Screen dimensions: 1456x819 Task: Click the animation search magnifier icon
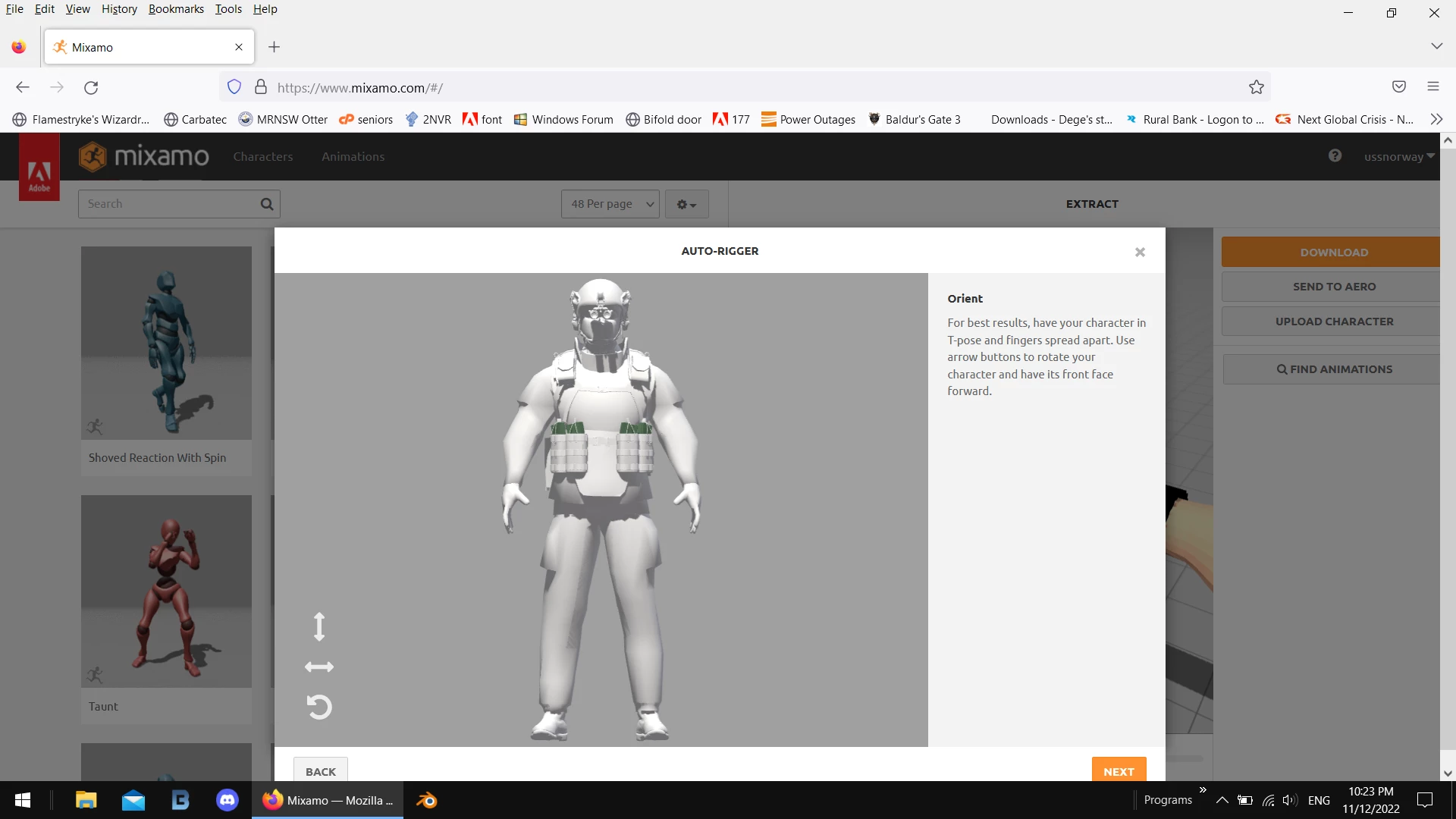point(267,204)
